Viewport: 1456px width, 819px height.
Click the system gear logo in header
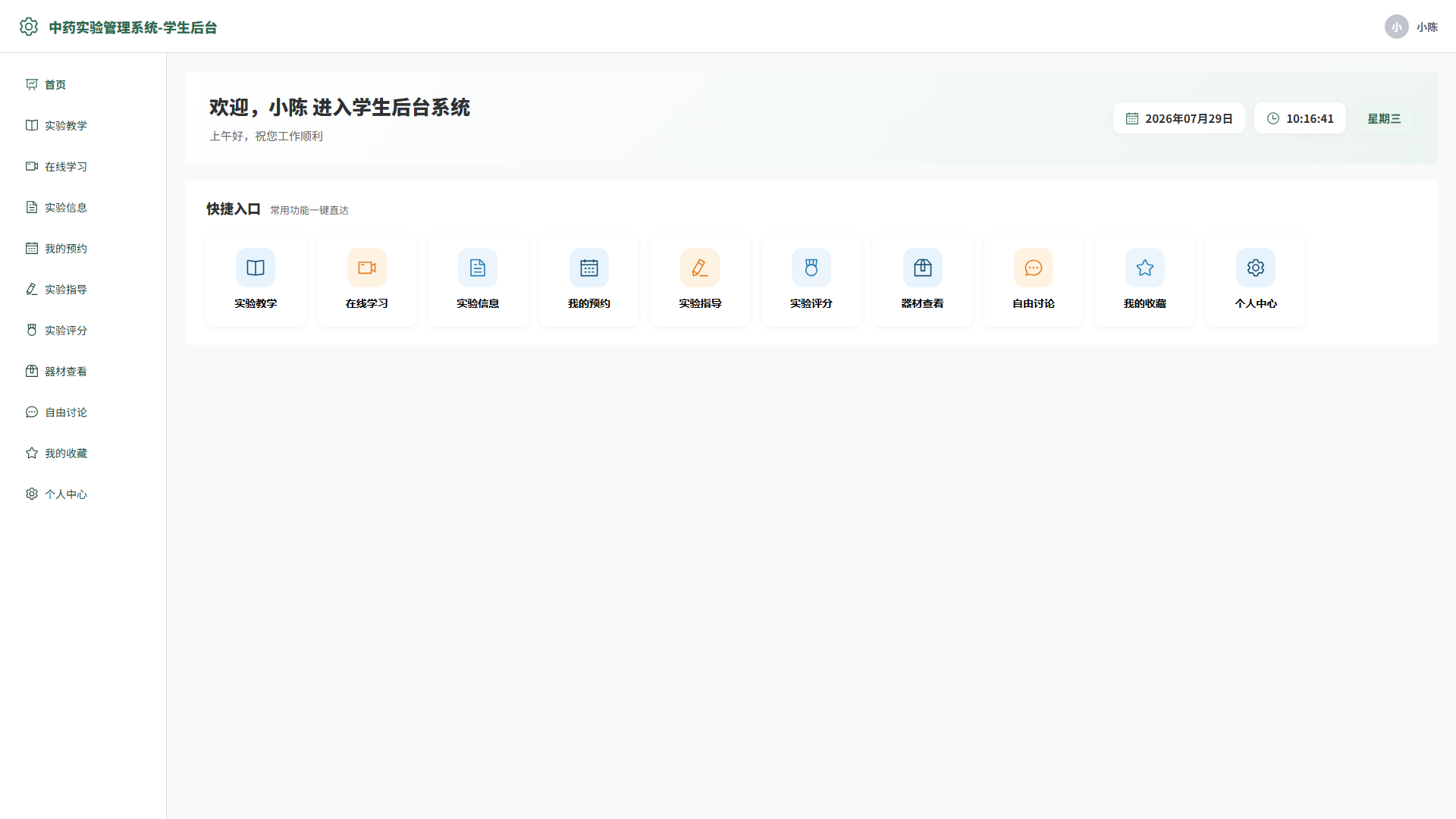click(x=29, y=27)
